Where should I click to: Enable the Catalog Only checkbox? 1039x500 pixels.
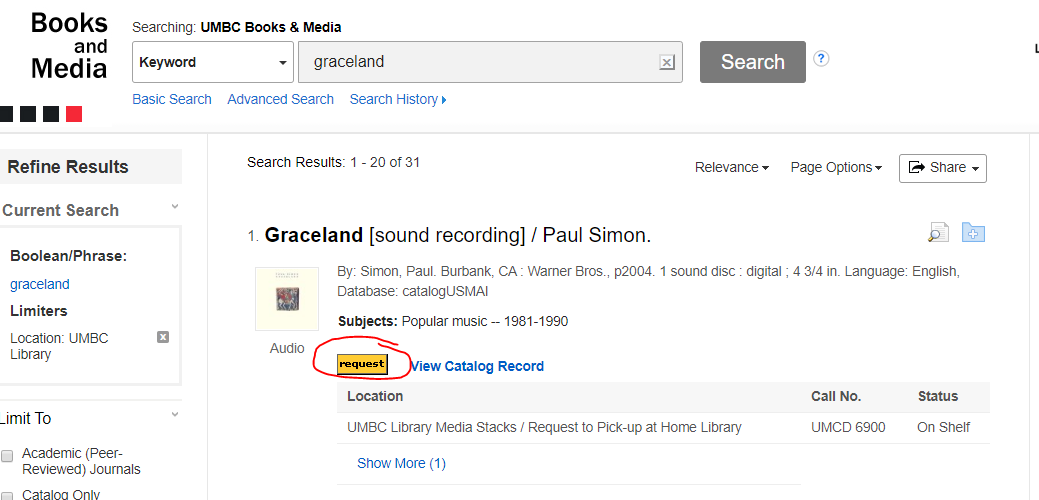tap(8, 494)
